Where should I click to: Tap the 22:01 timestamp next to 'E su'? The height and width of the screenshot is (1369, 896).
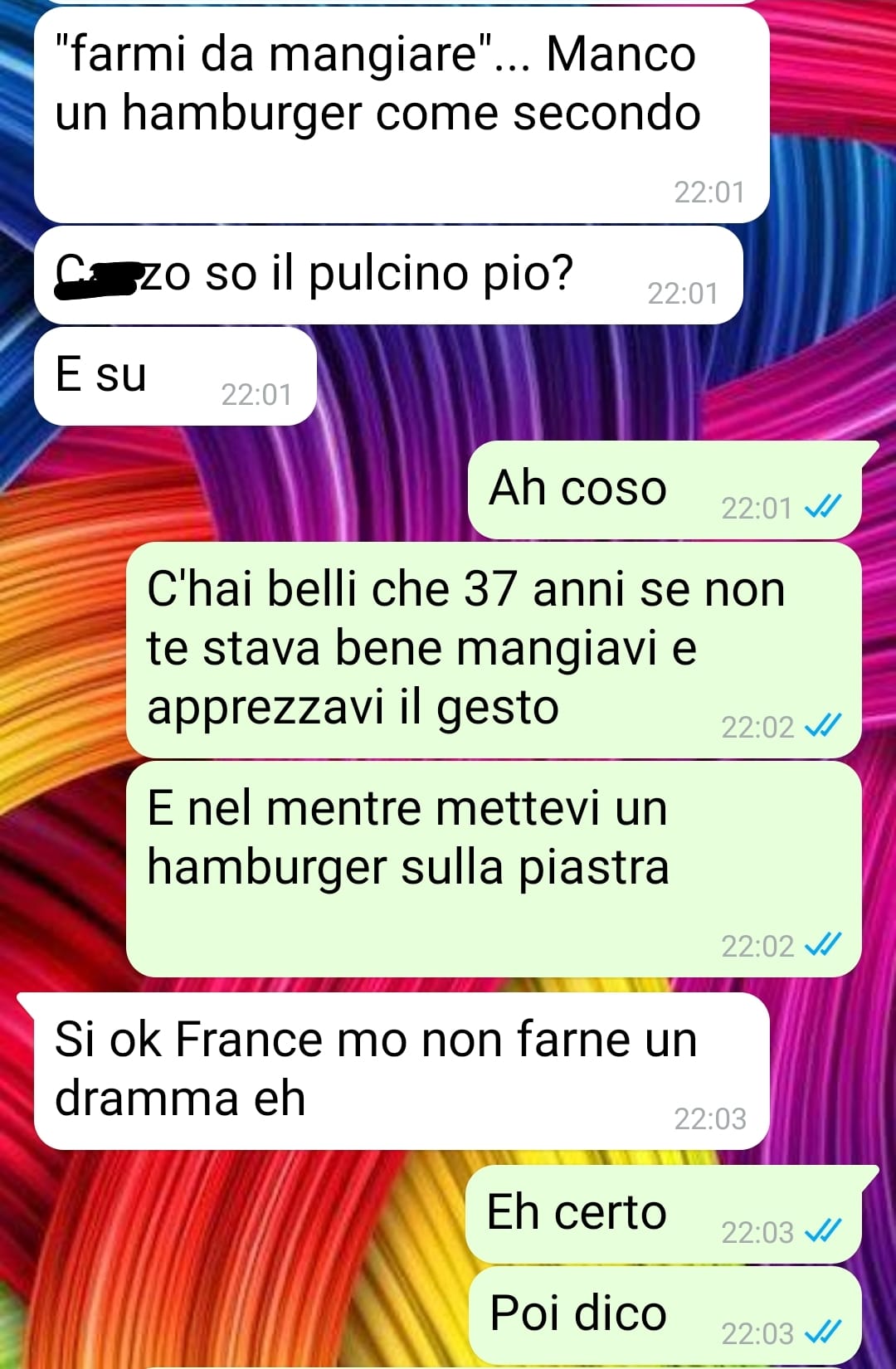point(256,395)
